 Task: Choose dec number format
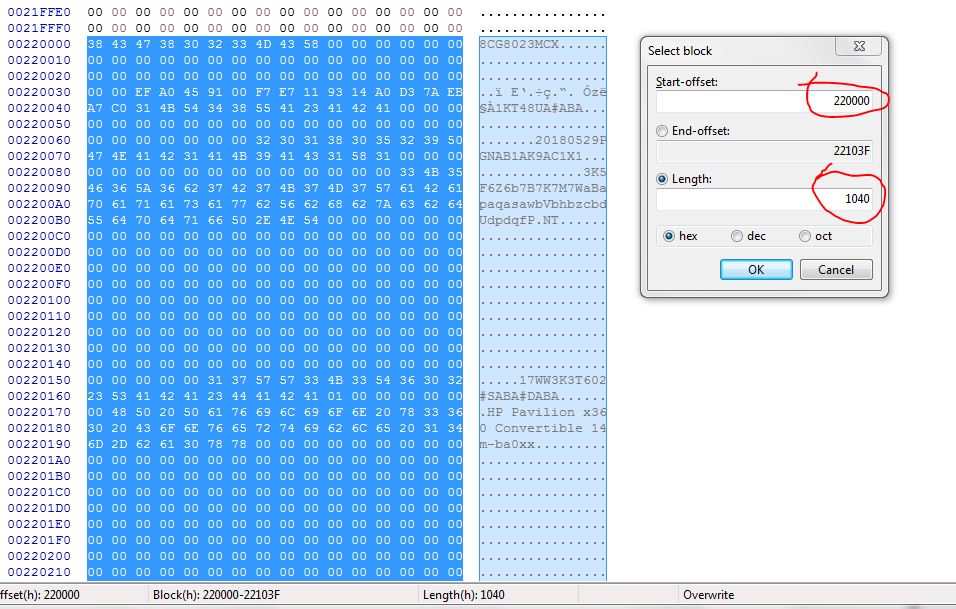click(x=737, y=236)
